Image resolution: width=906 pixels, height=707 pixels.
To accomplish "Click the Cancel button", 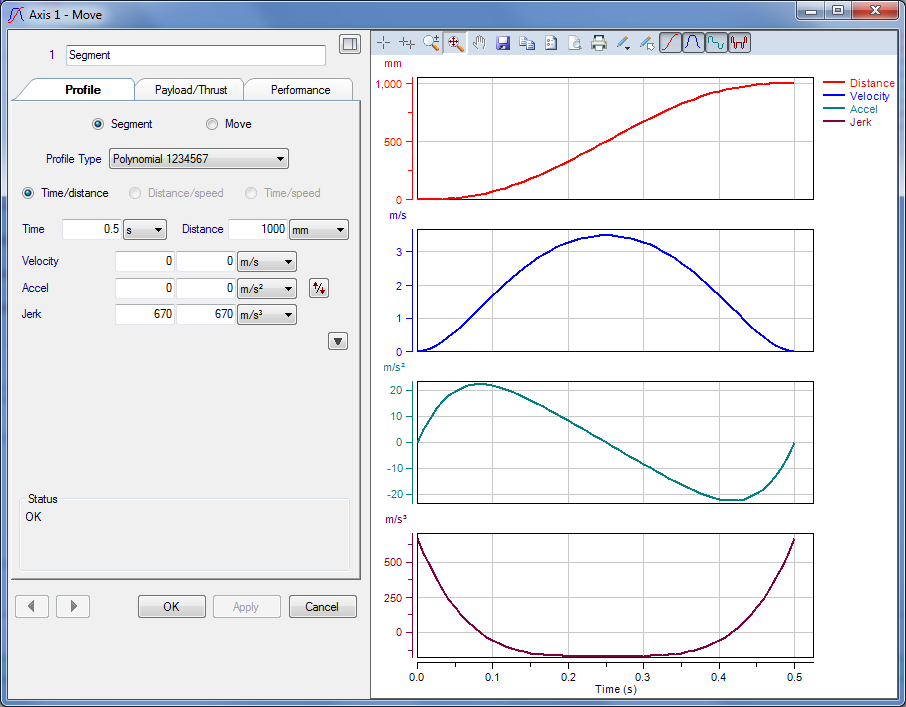I will [322, 606].
